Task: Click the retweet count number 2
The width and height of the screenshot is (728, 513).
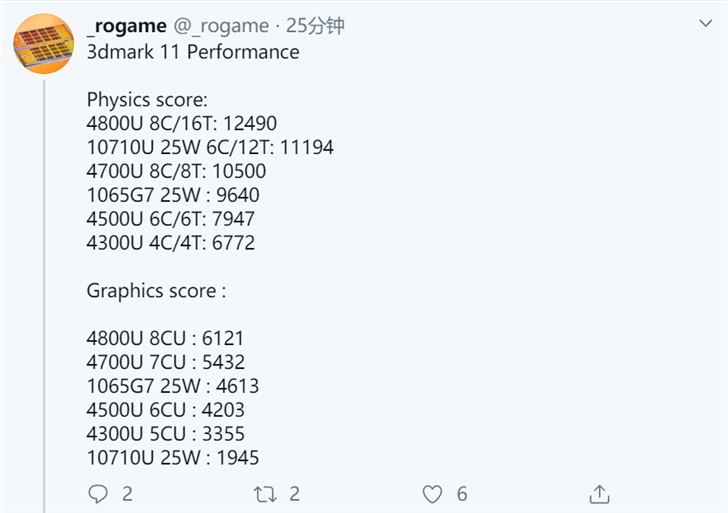Action: click(294, 493)
